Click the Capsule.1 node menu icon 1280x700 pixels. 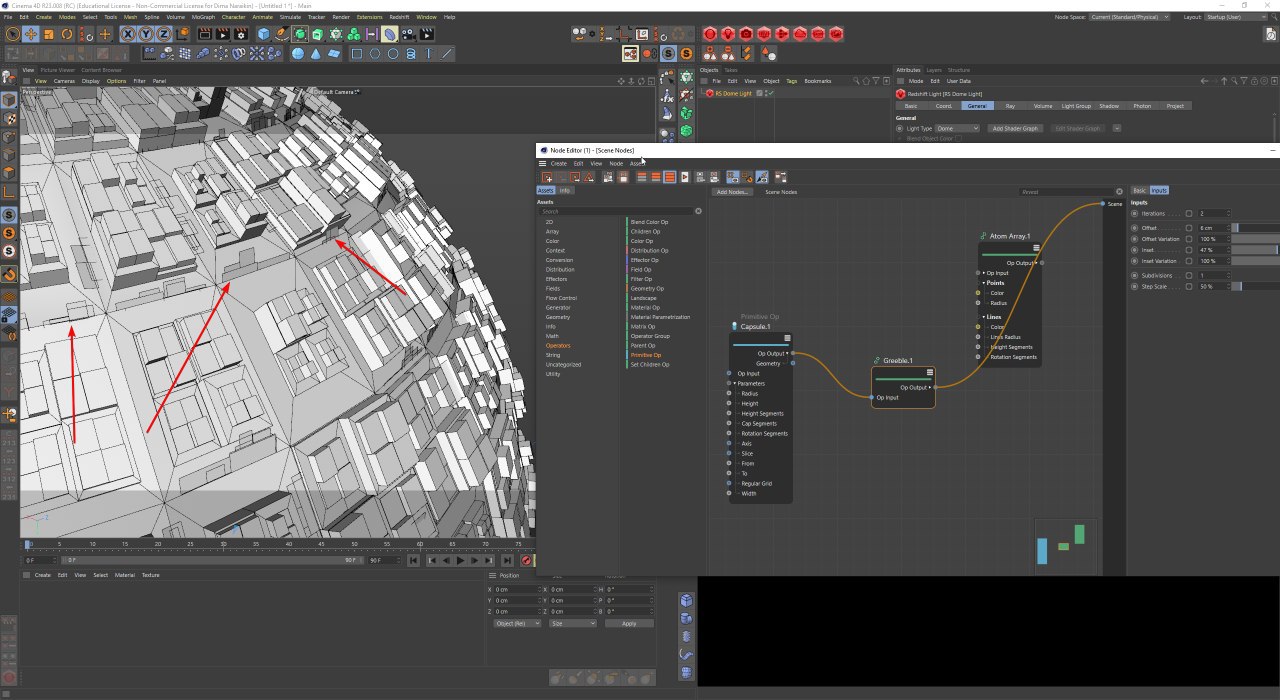[787, 338]
